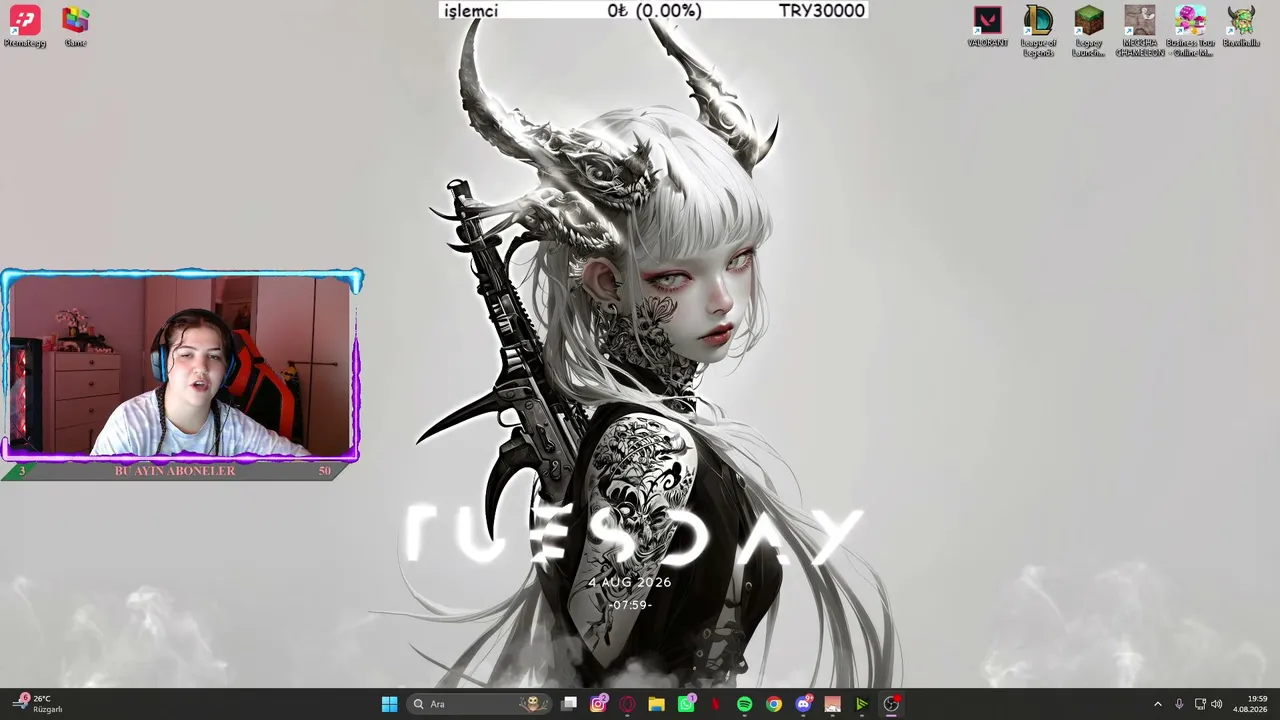Open Discord from the taskbar
Screen dimensions: 1280x720
803,704
